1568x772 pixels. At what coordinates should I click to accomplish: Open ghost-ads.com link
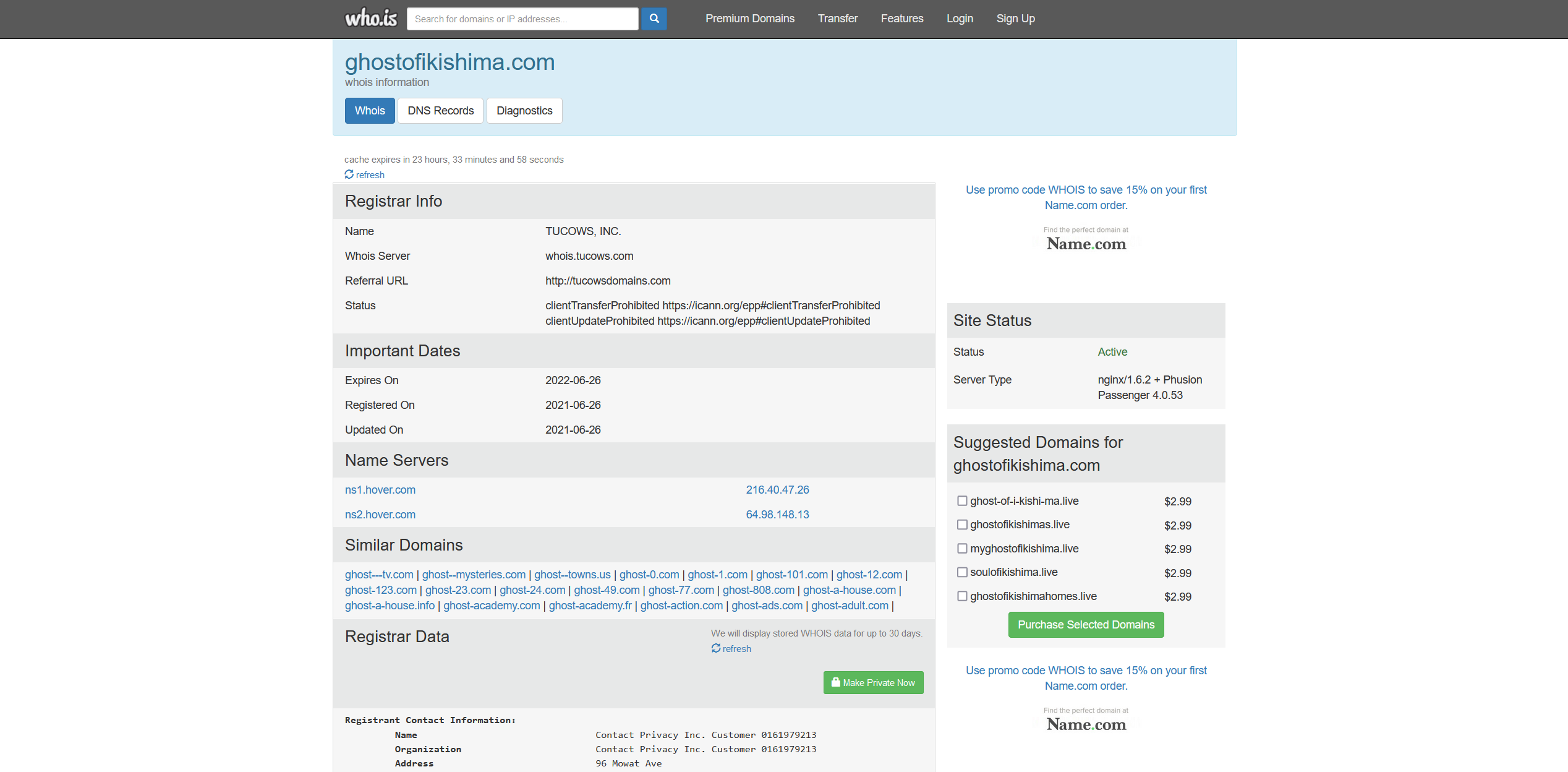click(x=767, y=606)
